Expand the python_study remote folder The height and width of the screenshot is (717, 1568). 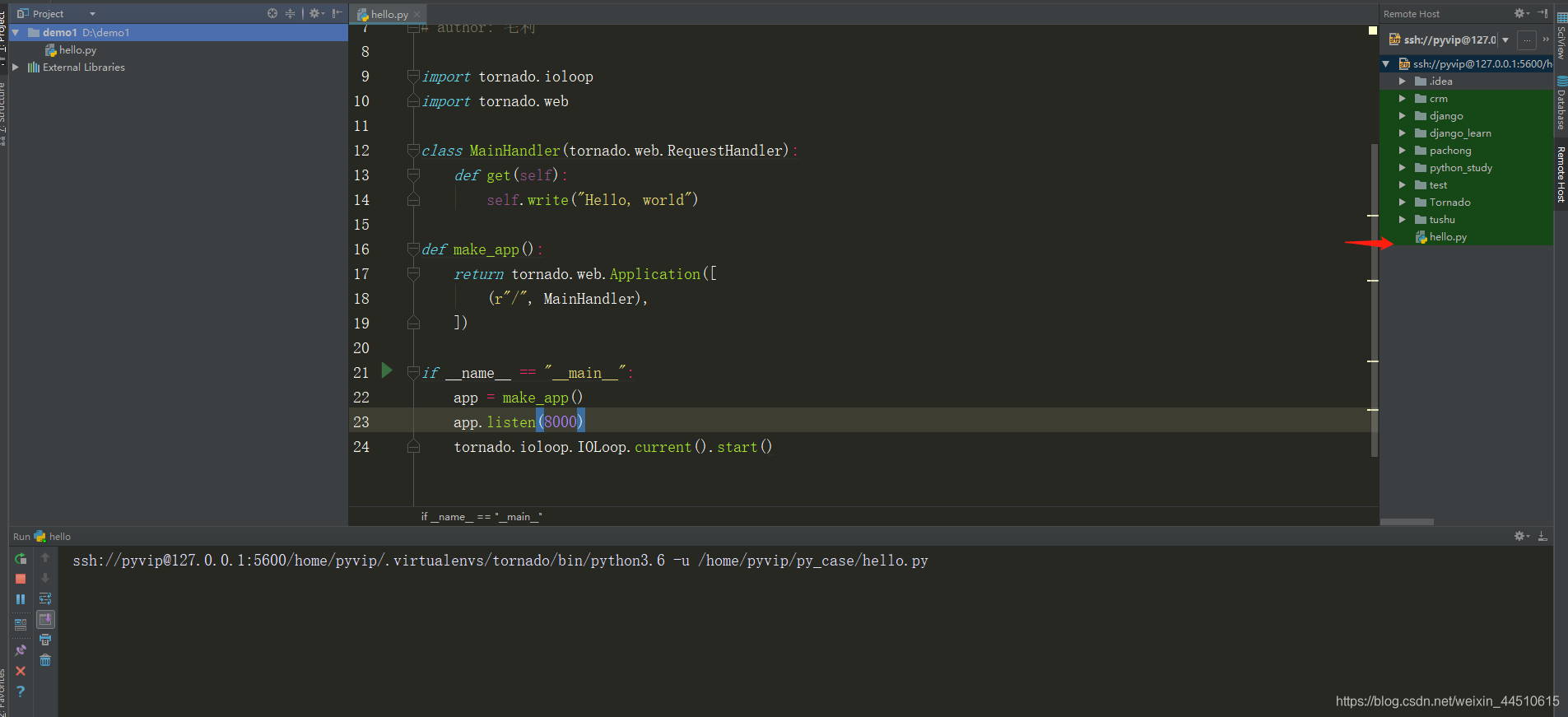(1403, 167)
